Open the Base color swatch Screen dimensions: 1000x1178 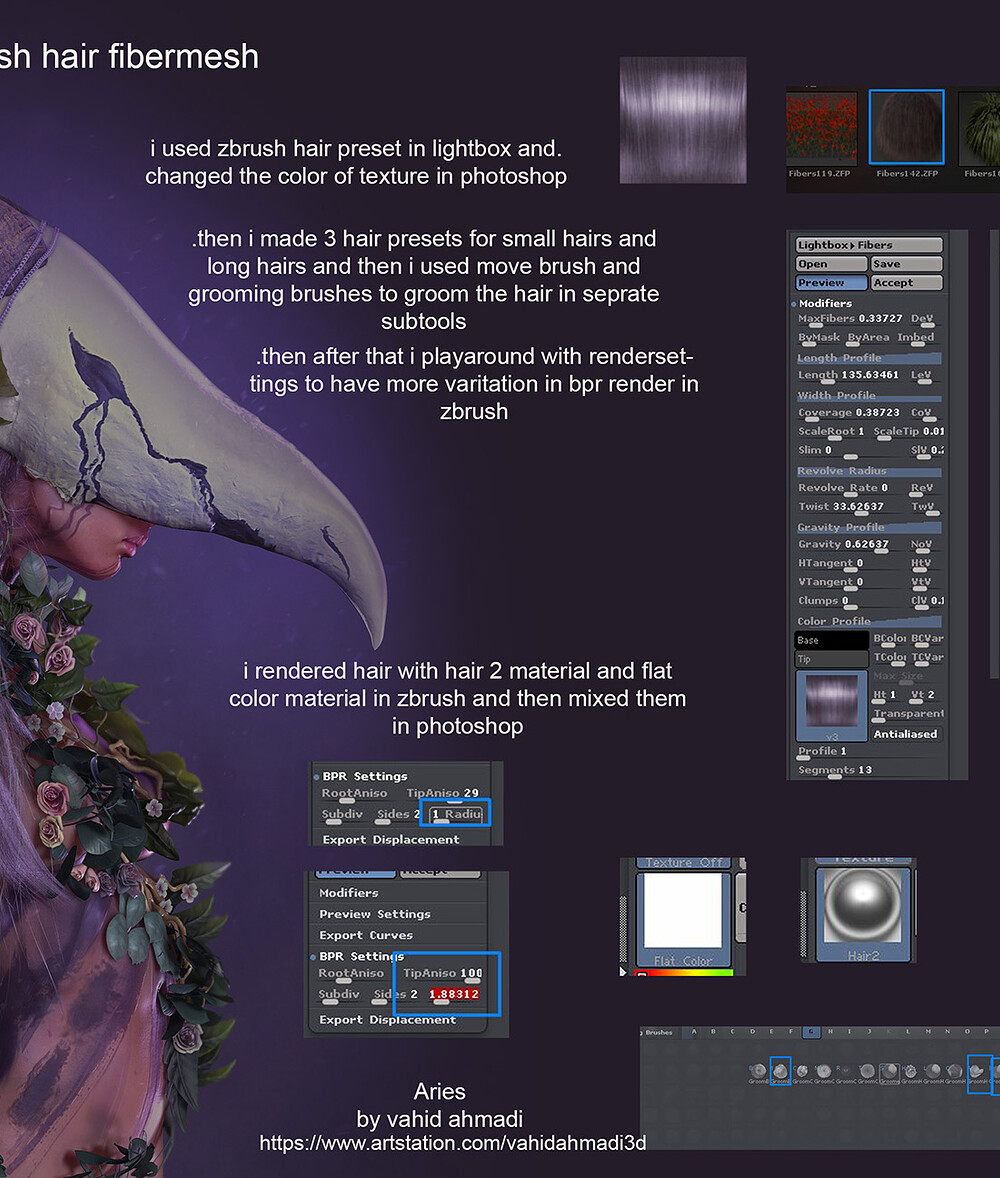832,640
